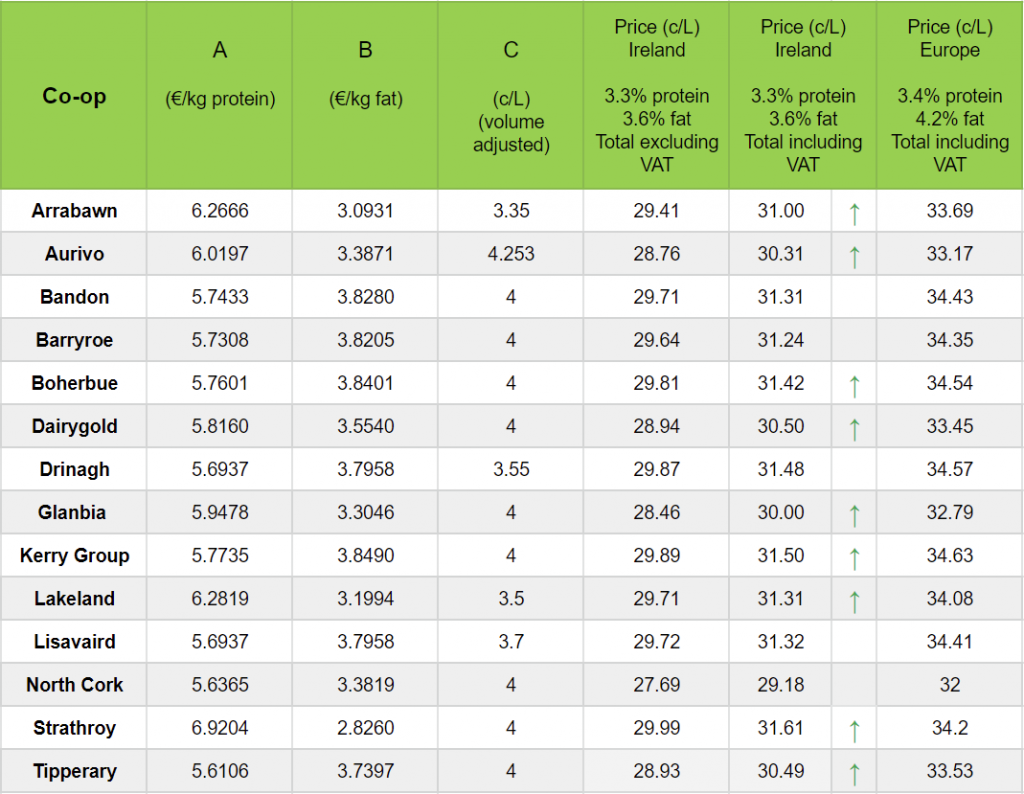Click the North Cork row label
Viewport: 1024px width, 794px height.
point(74,685)
